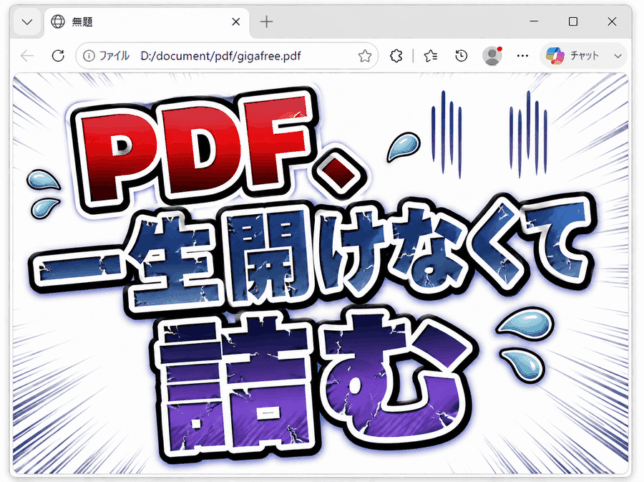Open Settings and more ellipsis menu
The width and height of the screenshot is (644, 482).
coord(522,56)
